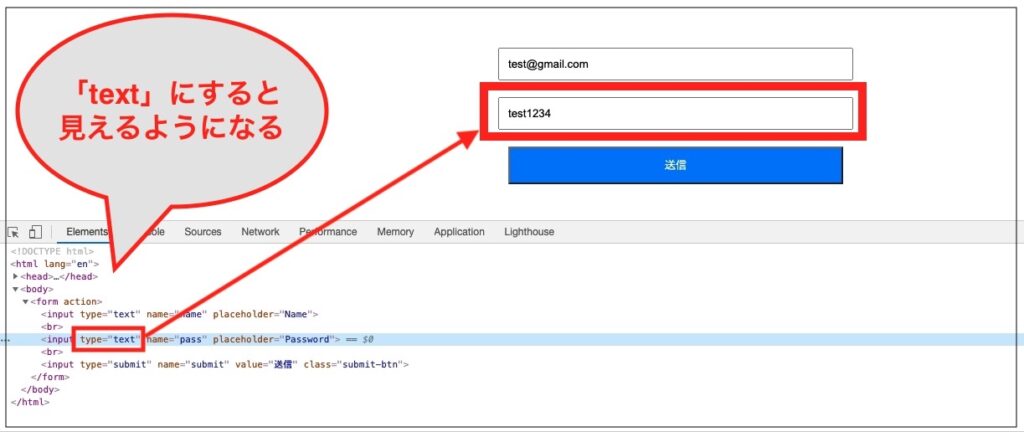
Task: Open the Performance tab
Action: (328, 232)
